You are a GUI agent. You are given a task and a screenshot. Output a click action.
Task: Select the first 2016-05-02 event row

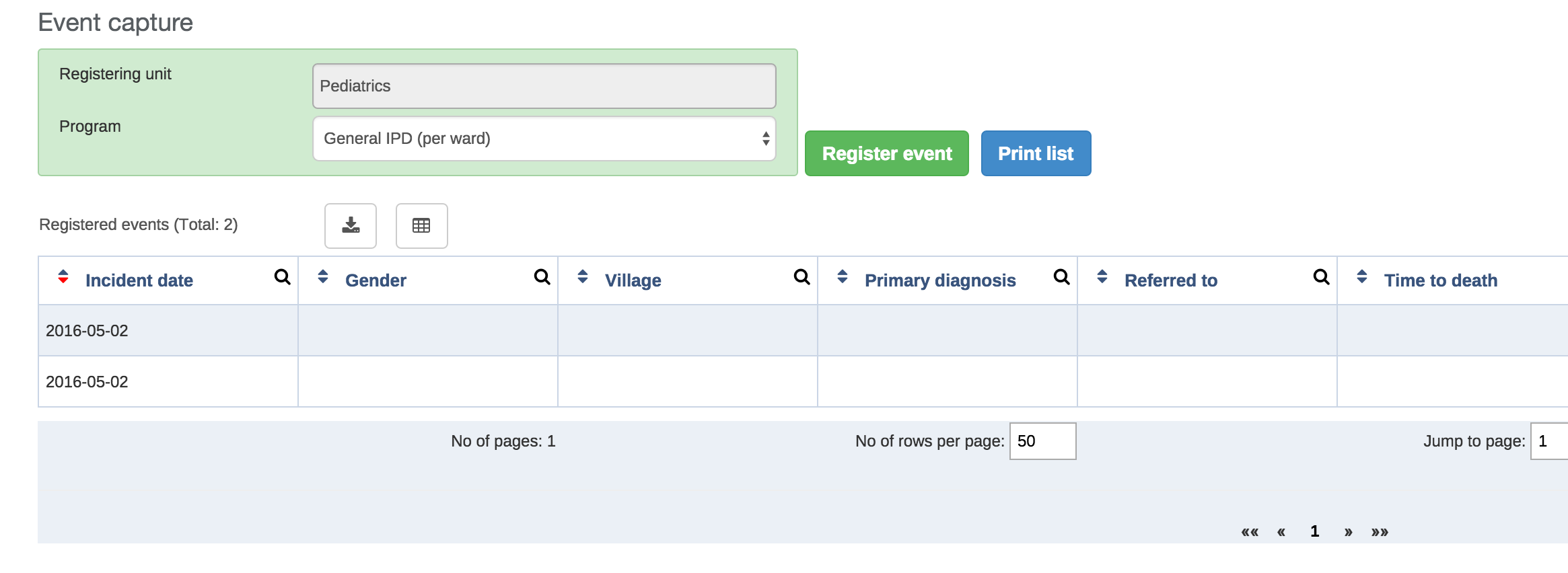click(87, 331)
